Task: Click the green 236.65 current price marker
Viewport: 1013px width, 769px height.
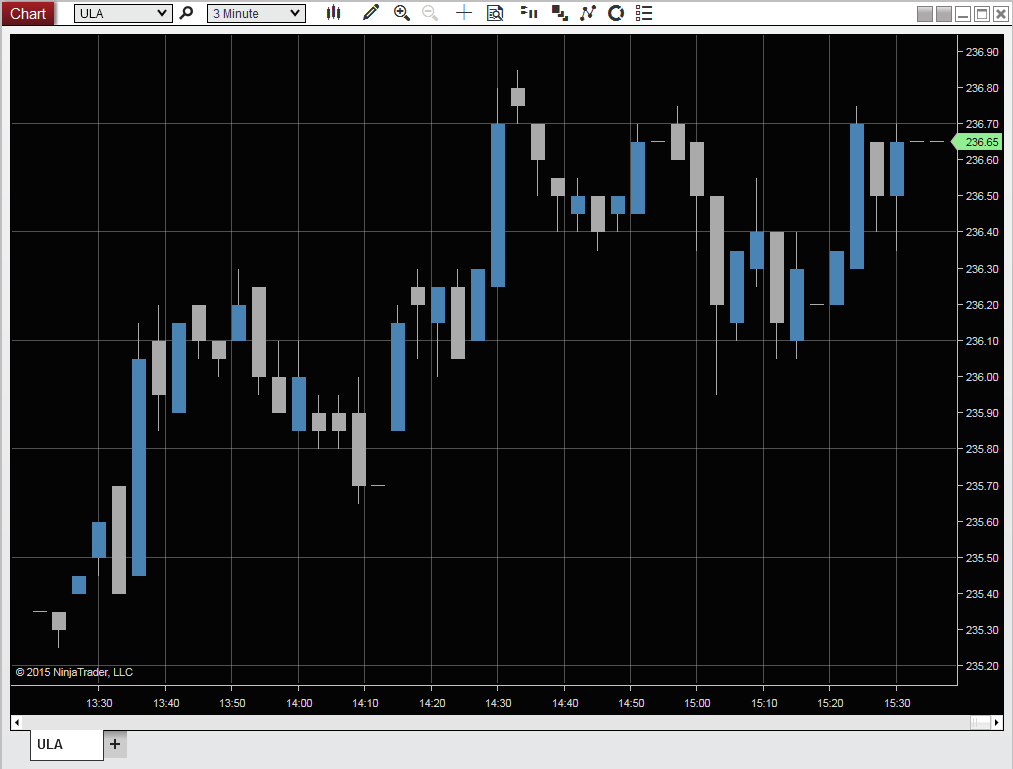Action: pyautogui.click(x=977, y=142)
